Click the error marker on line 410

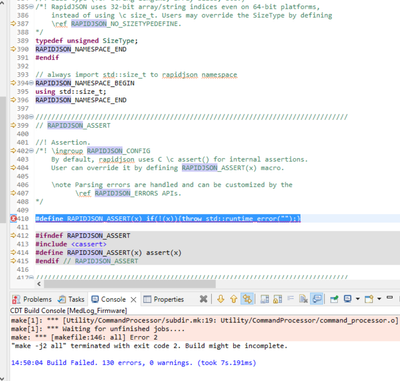[14, 219]
